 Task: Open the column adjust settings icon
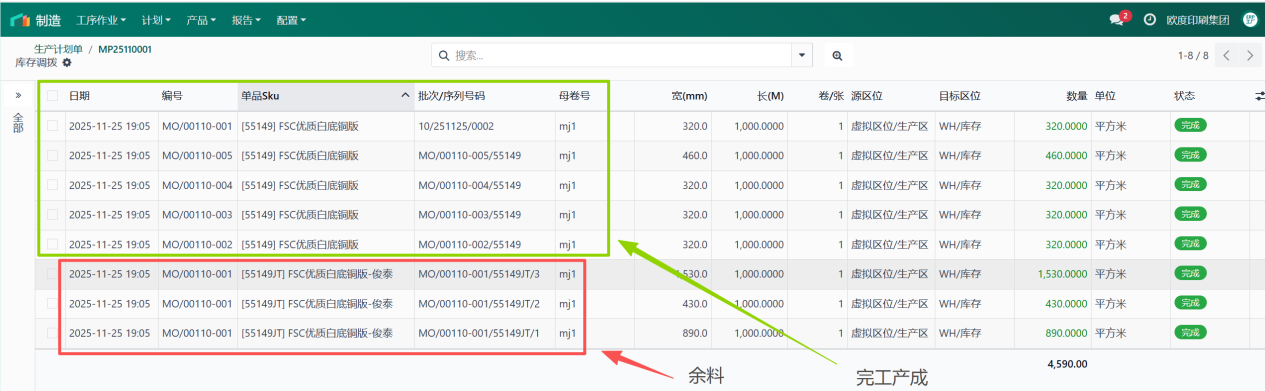1260,96
